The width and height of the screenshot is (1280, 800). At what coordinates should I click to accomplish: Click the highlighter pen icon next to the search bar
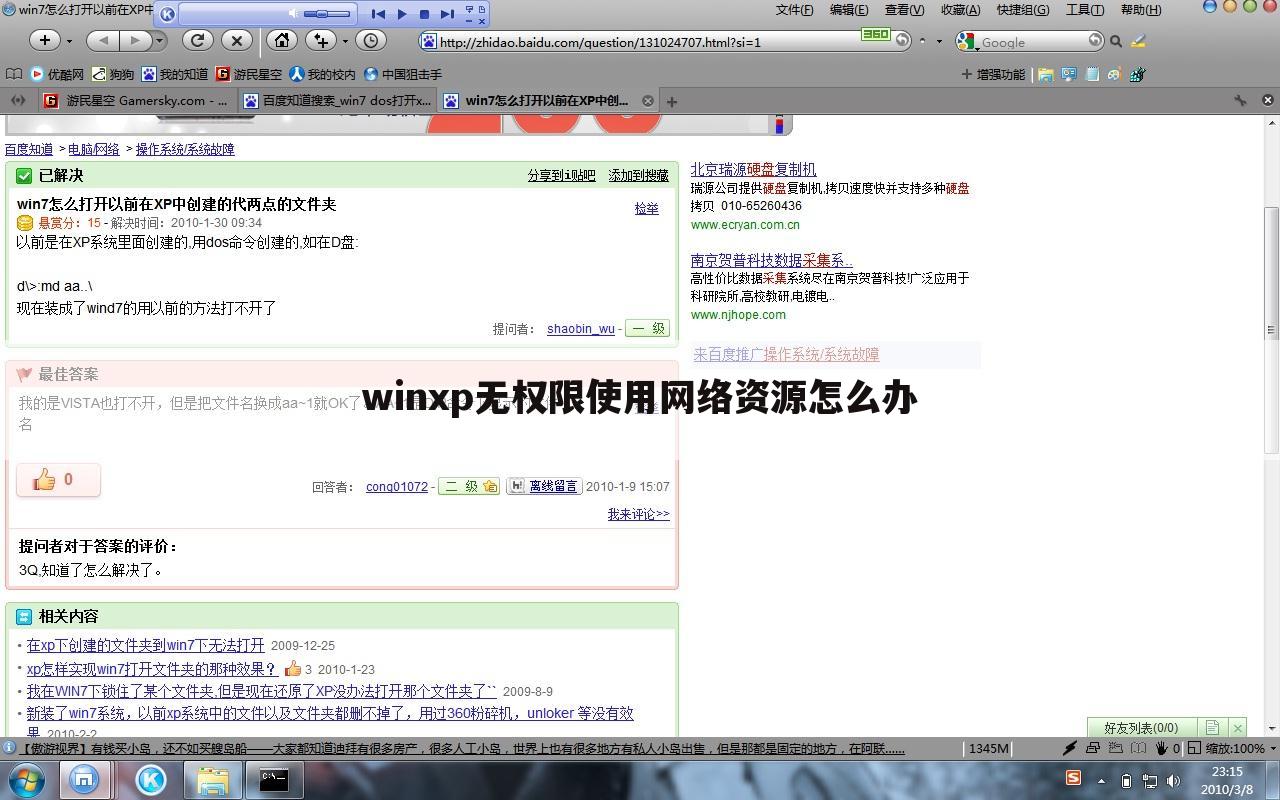point(1138,41)
